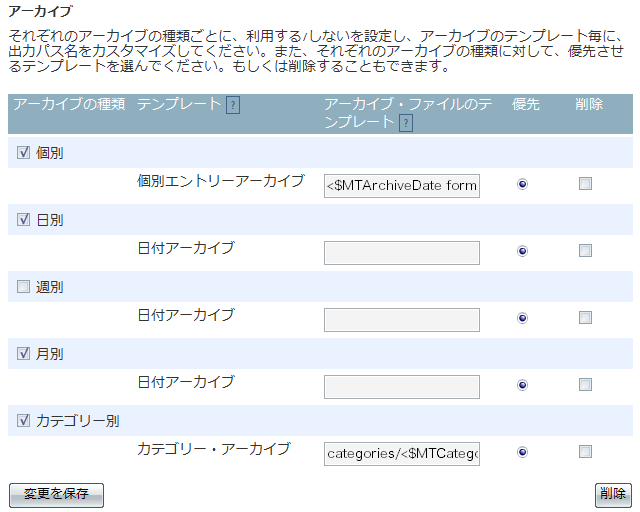Check 削除 box for 個別エントリーアーカイブ
Viewport: 640px width, 512px height.
tap(585, 184)
